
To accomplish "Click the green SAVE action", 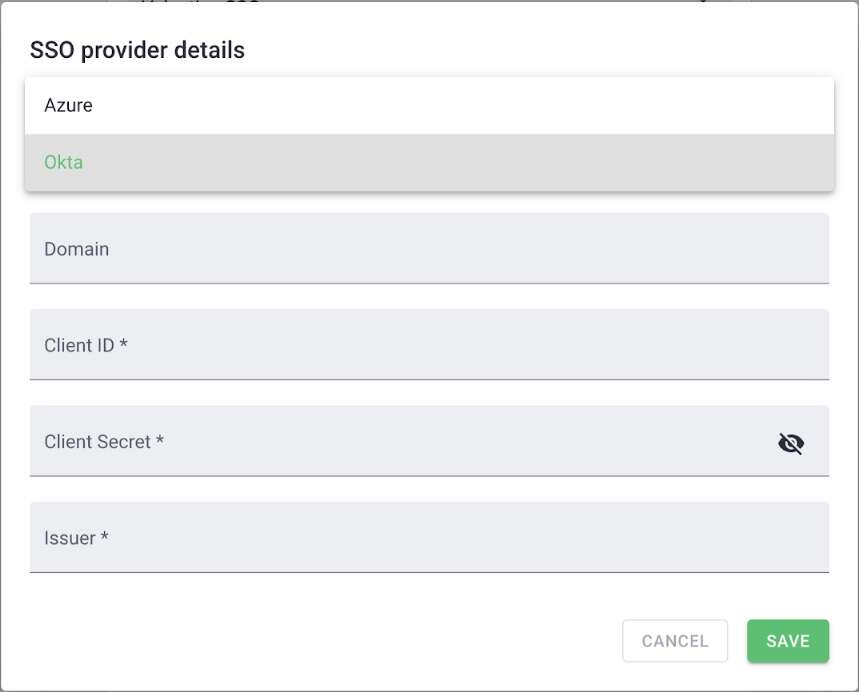I will [x=788, y=641].
